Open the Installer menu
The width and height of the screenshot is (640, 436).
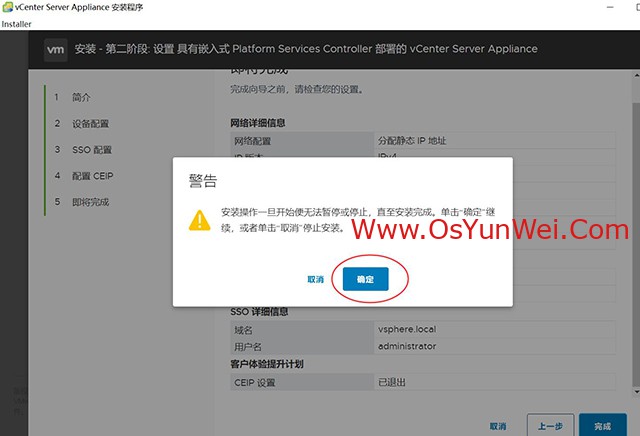16,24
